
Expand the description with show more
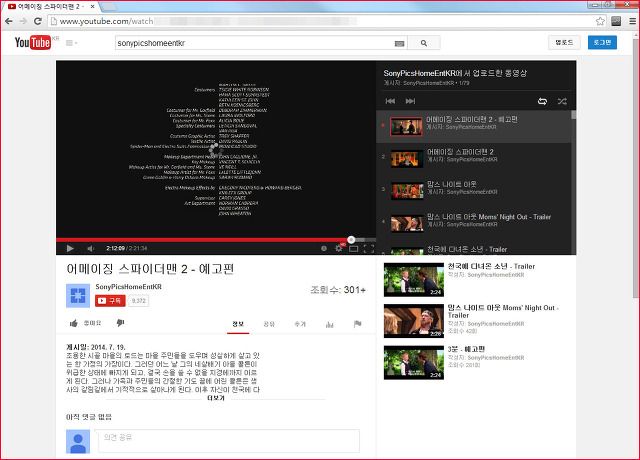pos(216,398)
